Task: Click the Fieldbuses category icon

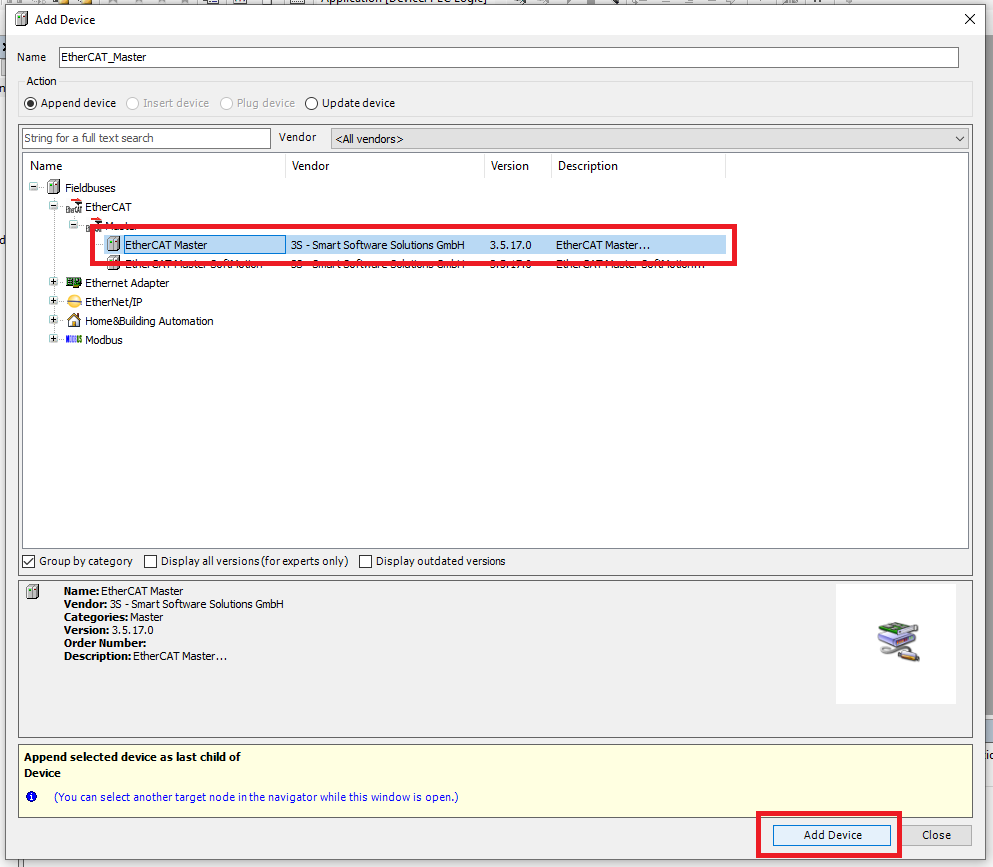Action: [53, 187]
